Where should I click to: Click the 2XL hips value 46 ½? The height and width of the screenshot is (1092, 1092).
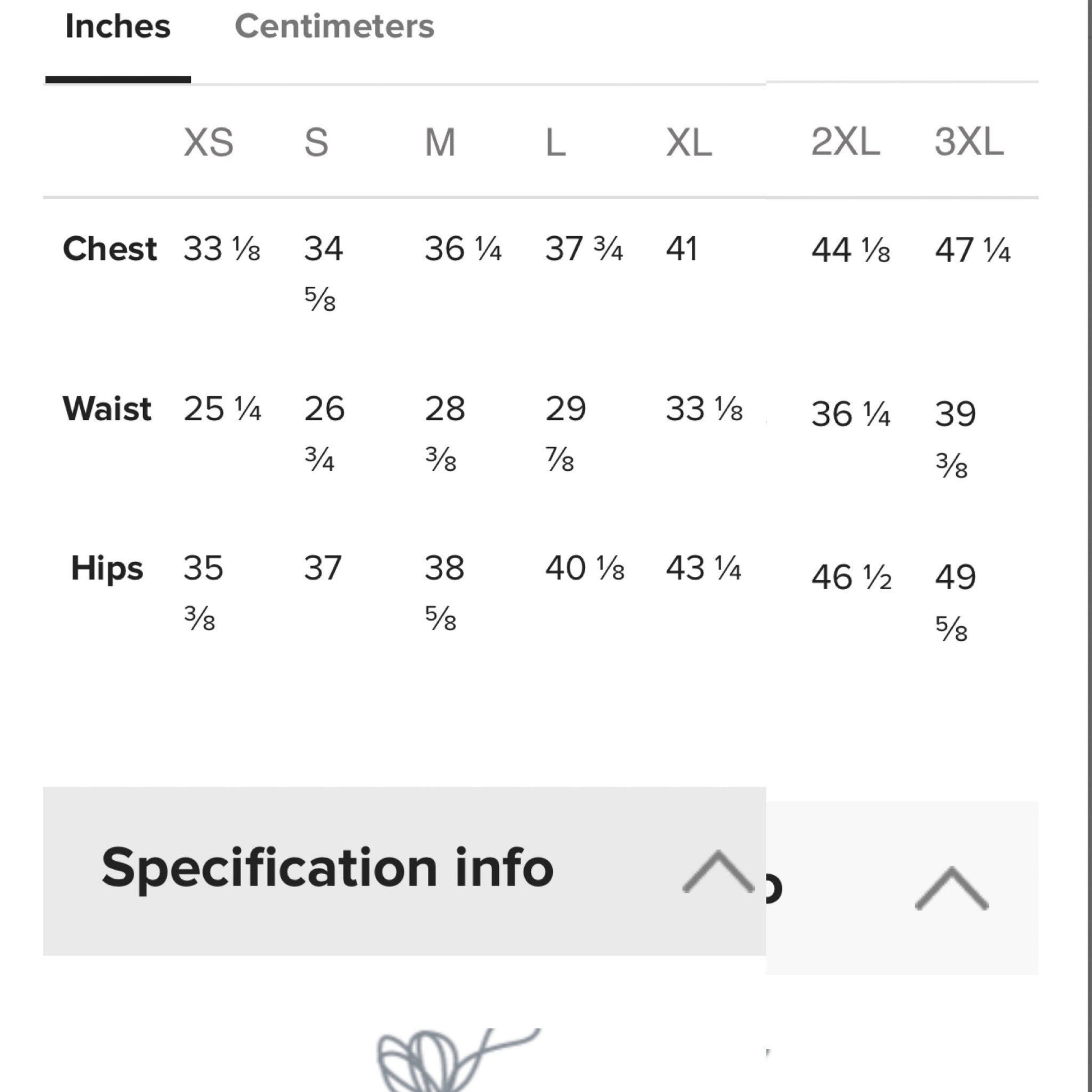click(851, 577)
